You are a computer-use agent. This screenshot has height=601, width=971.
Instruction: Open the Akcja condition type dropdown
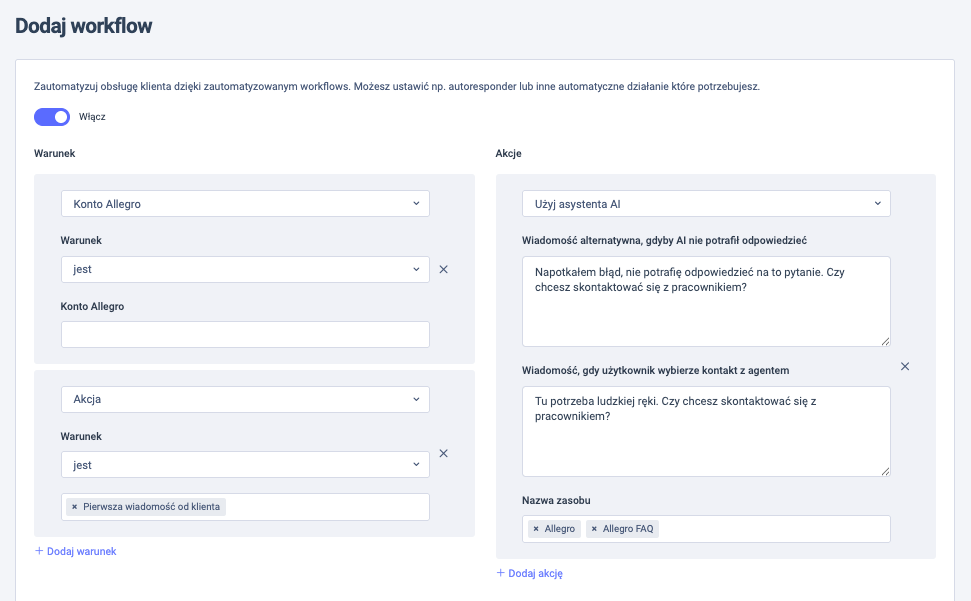click(x=245, y=399)
